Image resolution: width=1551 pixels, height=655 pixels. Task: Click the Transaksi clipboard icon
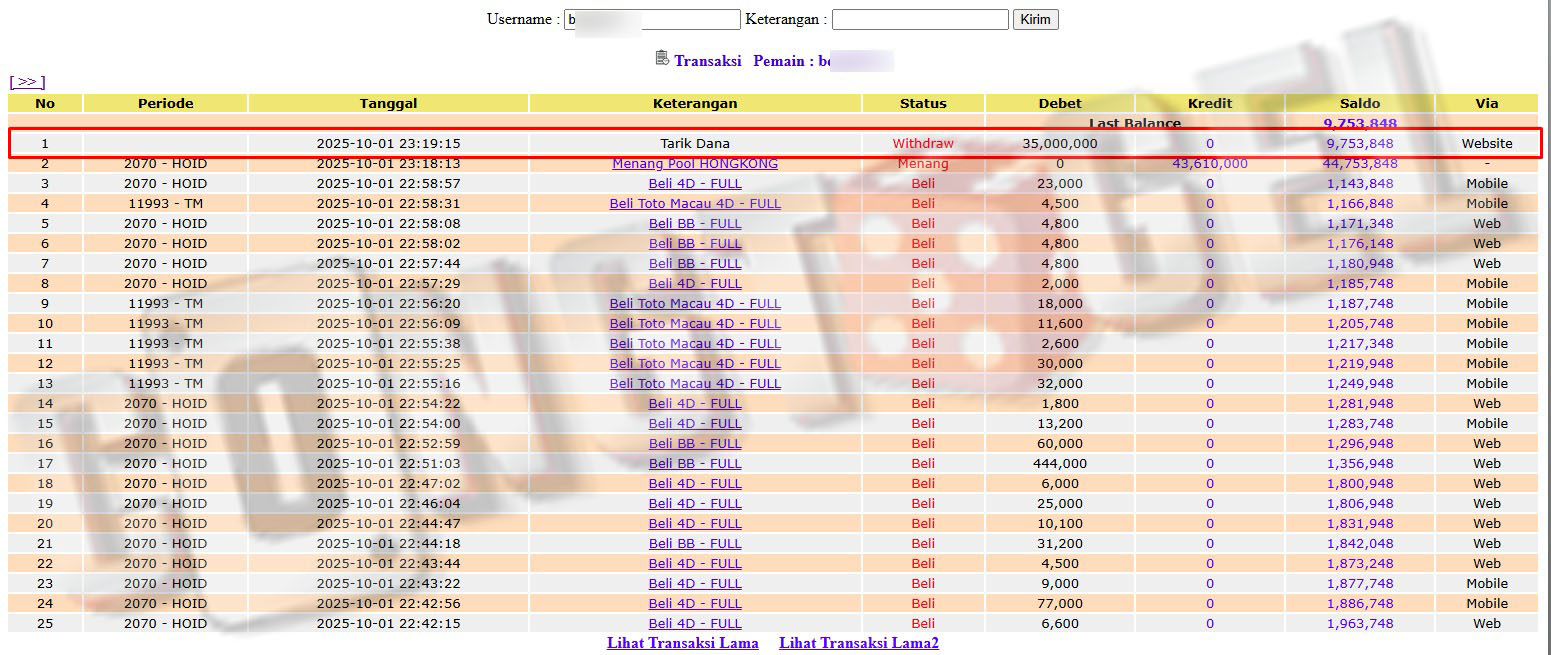tap(662, 58)
